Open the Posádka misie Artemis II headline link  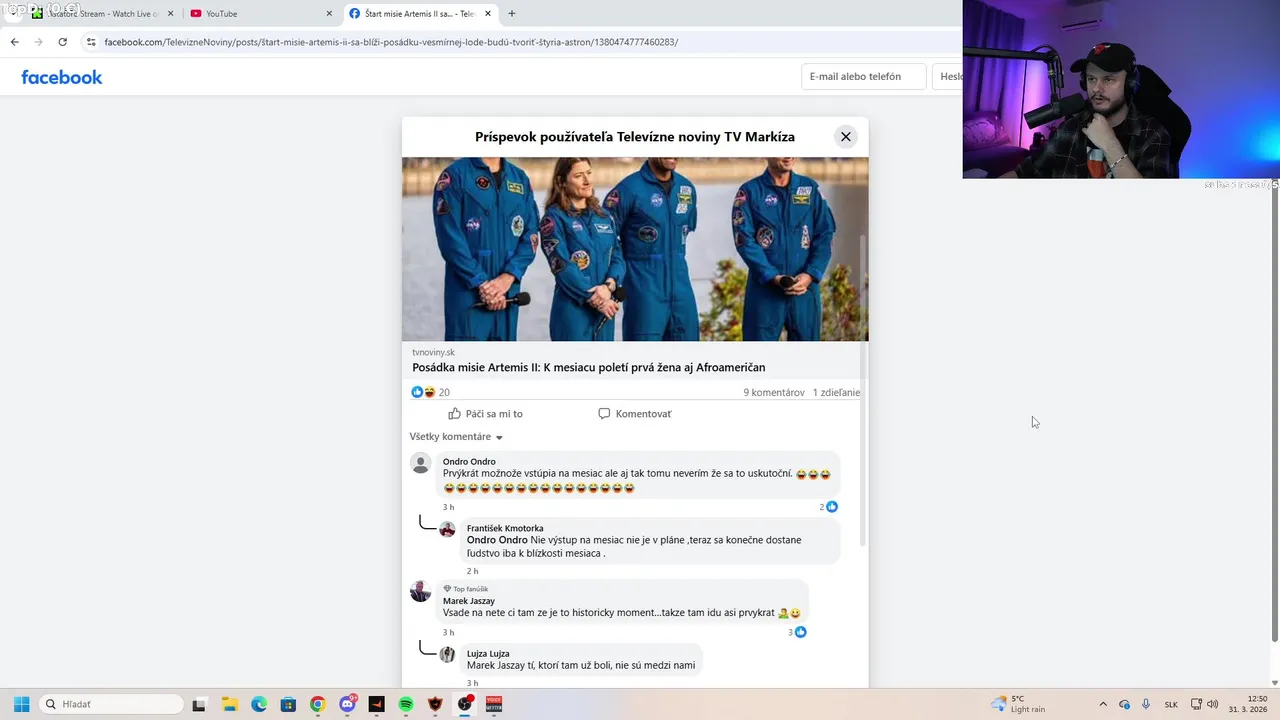[589, 368]
